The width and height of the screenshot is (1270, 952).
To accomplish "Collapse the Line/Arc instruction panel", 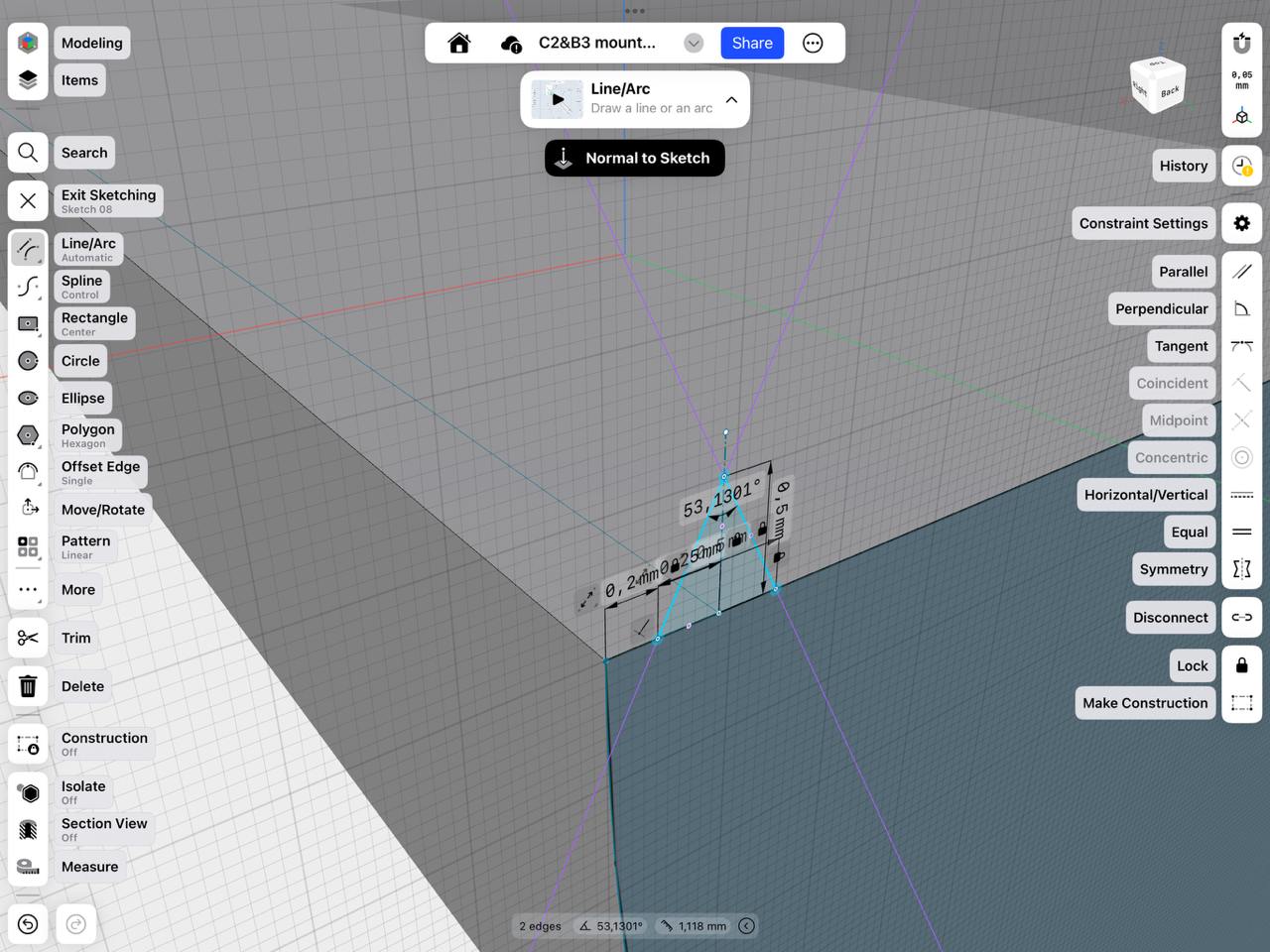I will pyautogui.click(x=731, y=99).
